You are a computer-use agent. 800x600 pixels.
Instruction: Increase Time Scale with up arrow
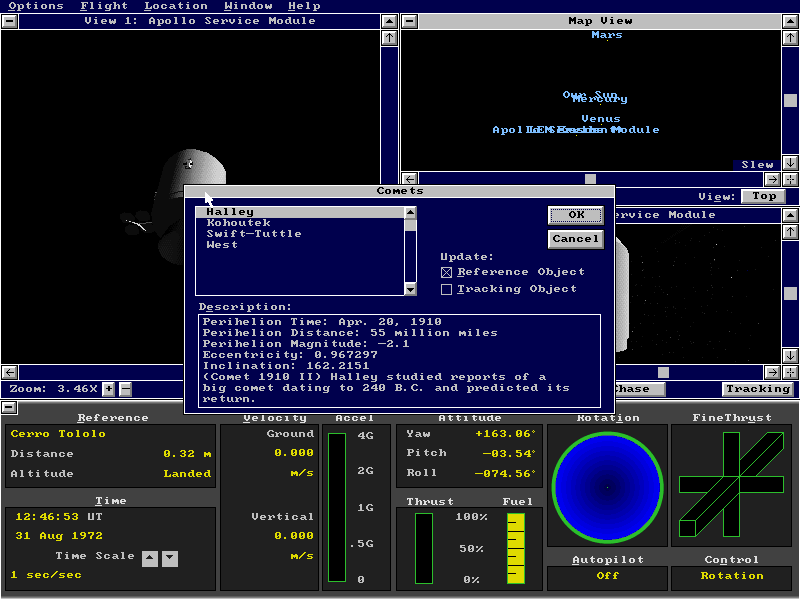click(x=149, y=558)
